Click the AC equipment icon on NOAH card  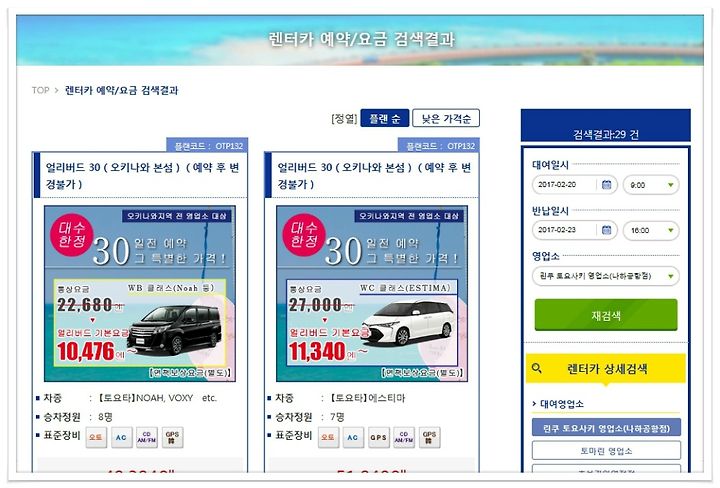(121, 437)
